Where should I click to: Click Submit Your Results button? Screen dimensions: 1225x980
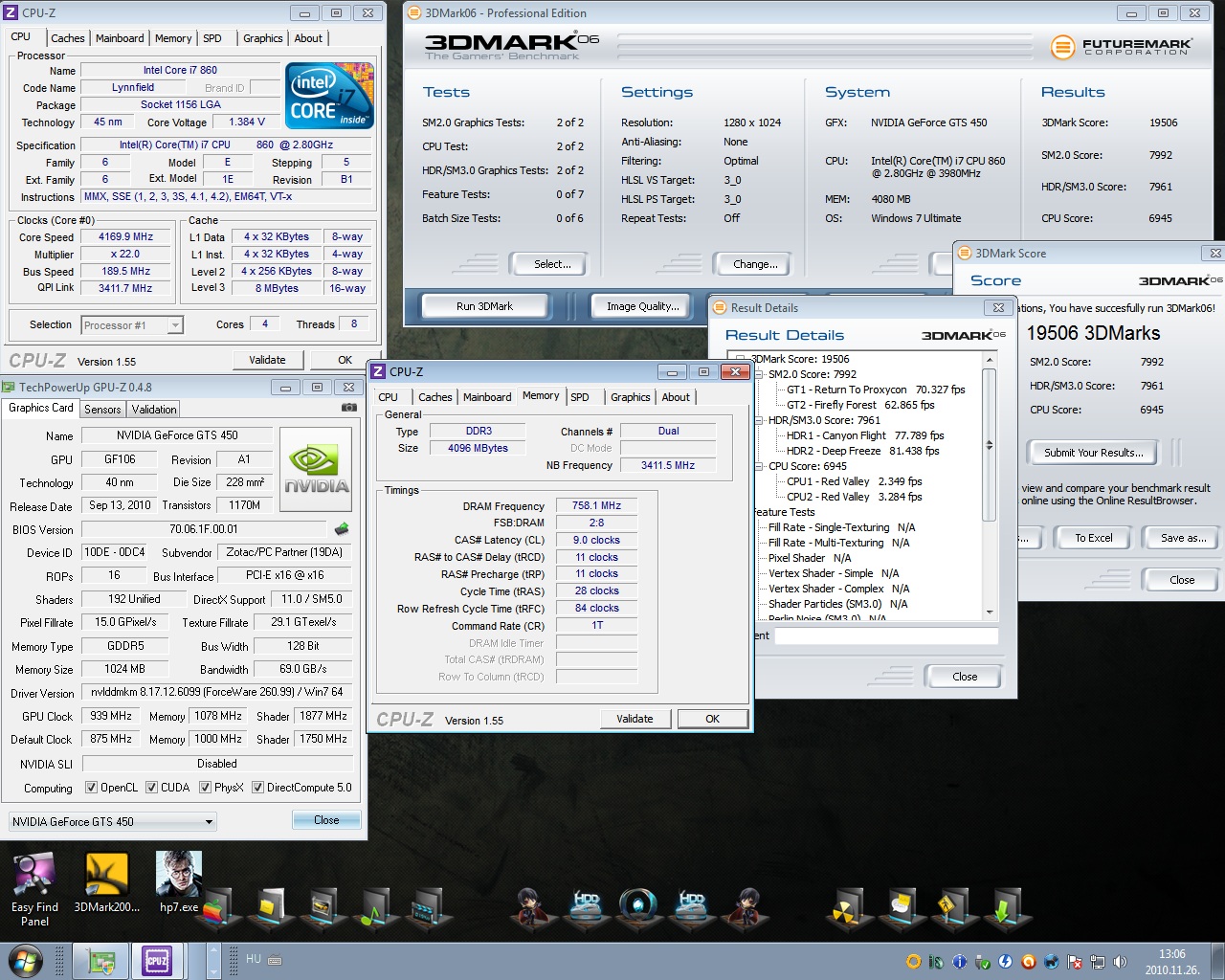pos(1093,453)
